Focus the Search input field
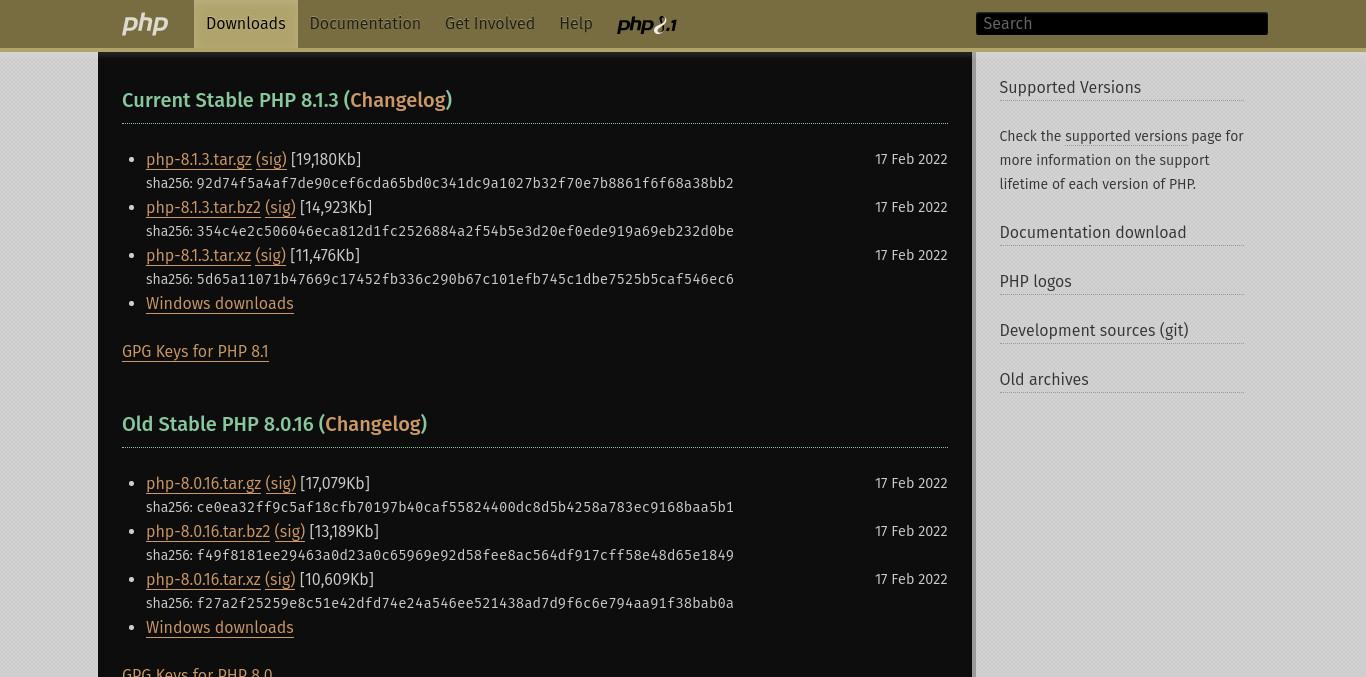The image size is (1366, 677). click(x=1122, y=24)
